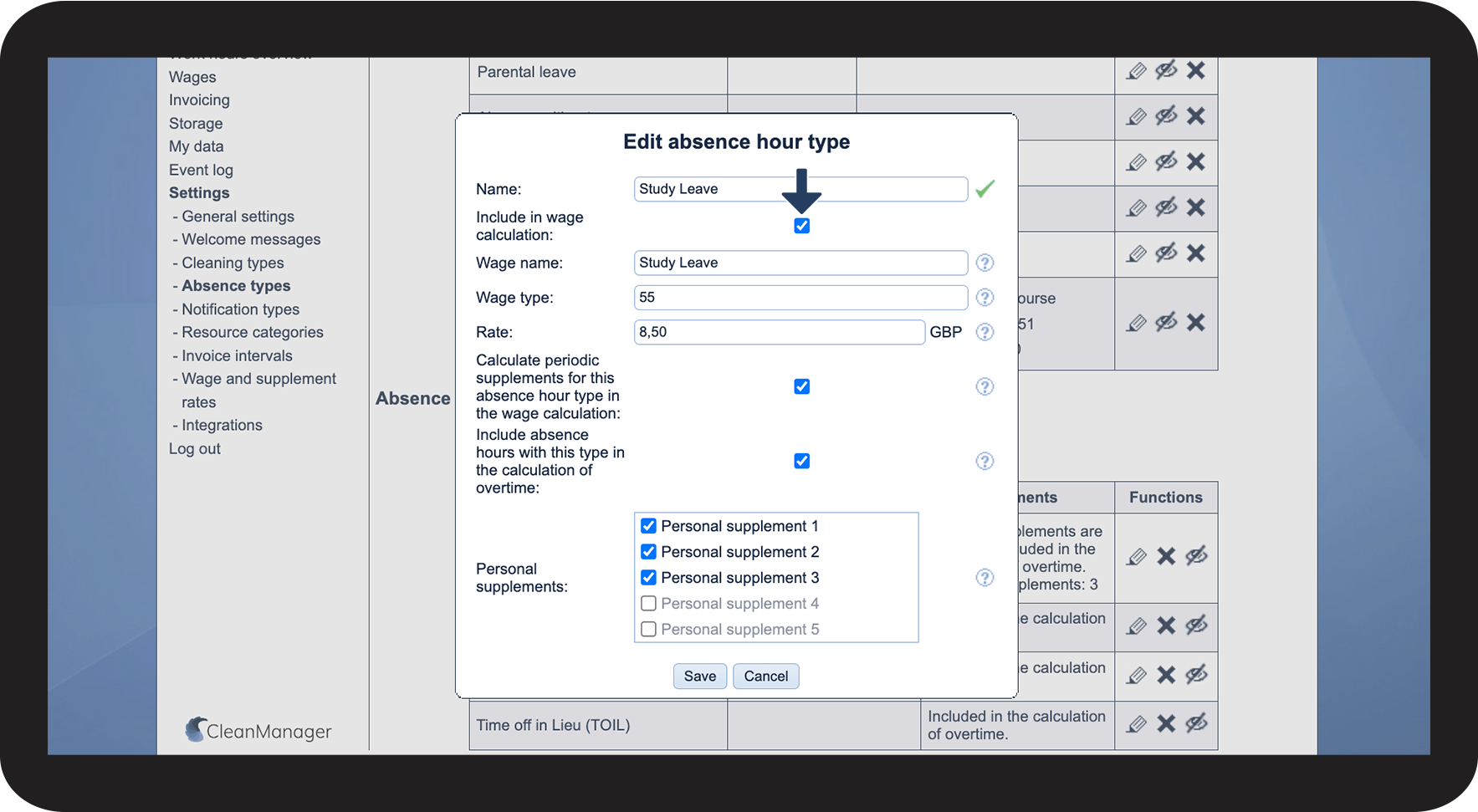Hide the Parental leave absence type

1166,70
